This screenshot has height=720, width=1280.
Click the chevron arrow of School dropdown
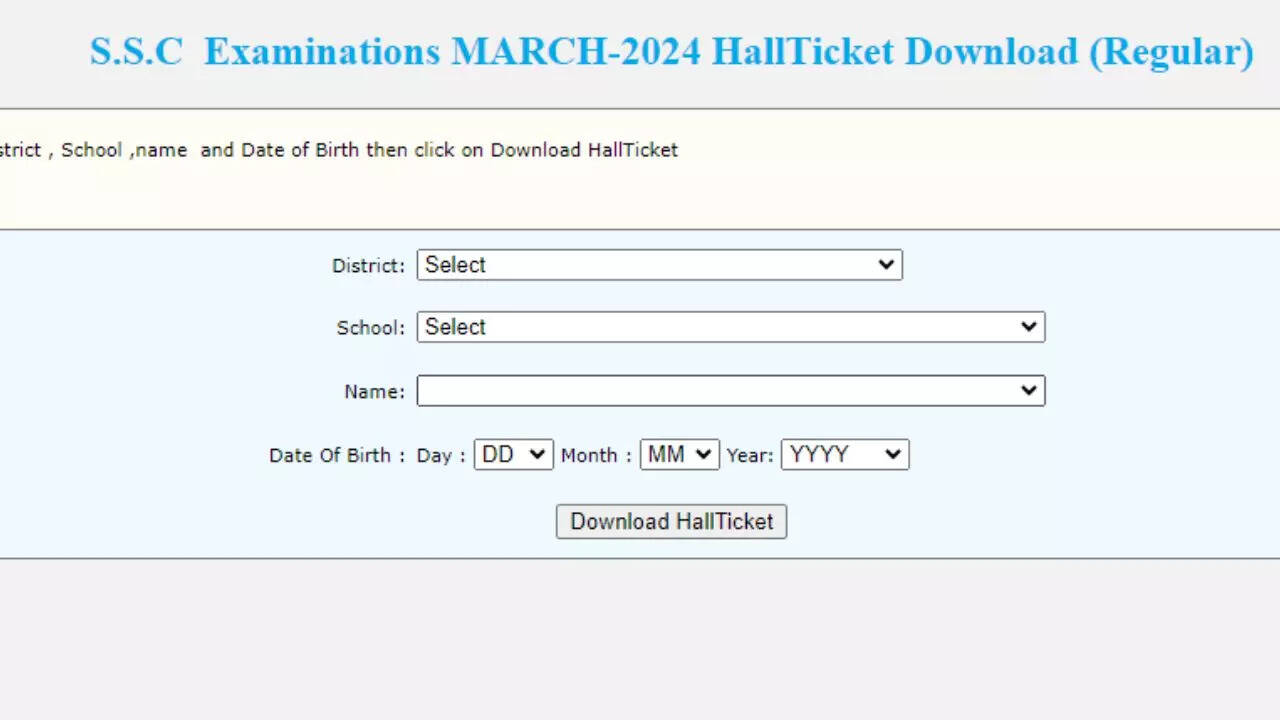1028,327
